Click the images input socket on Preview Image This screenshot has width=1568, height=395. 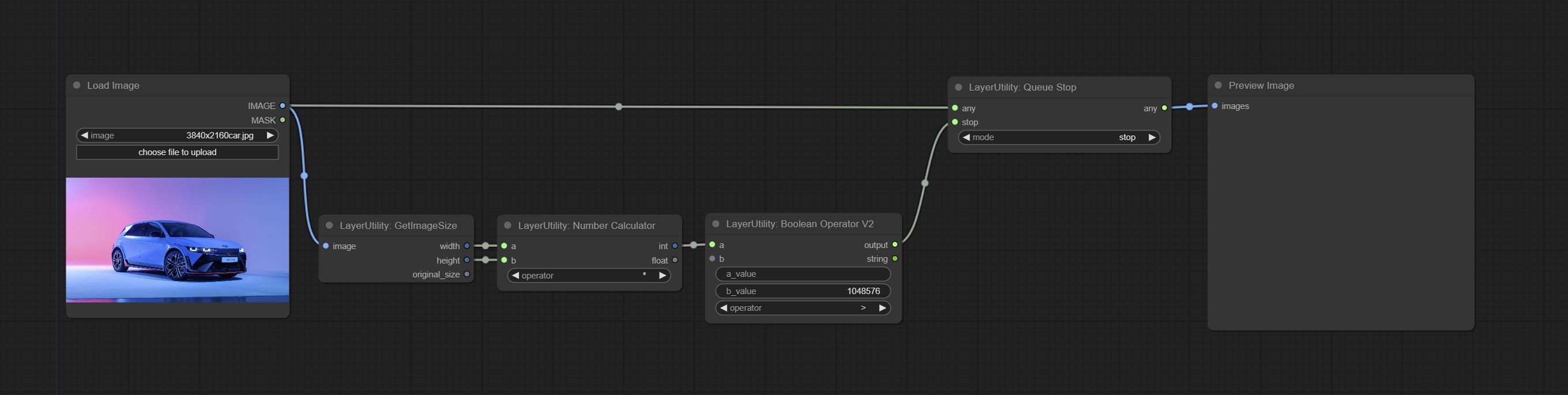(1215, 106)
